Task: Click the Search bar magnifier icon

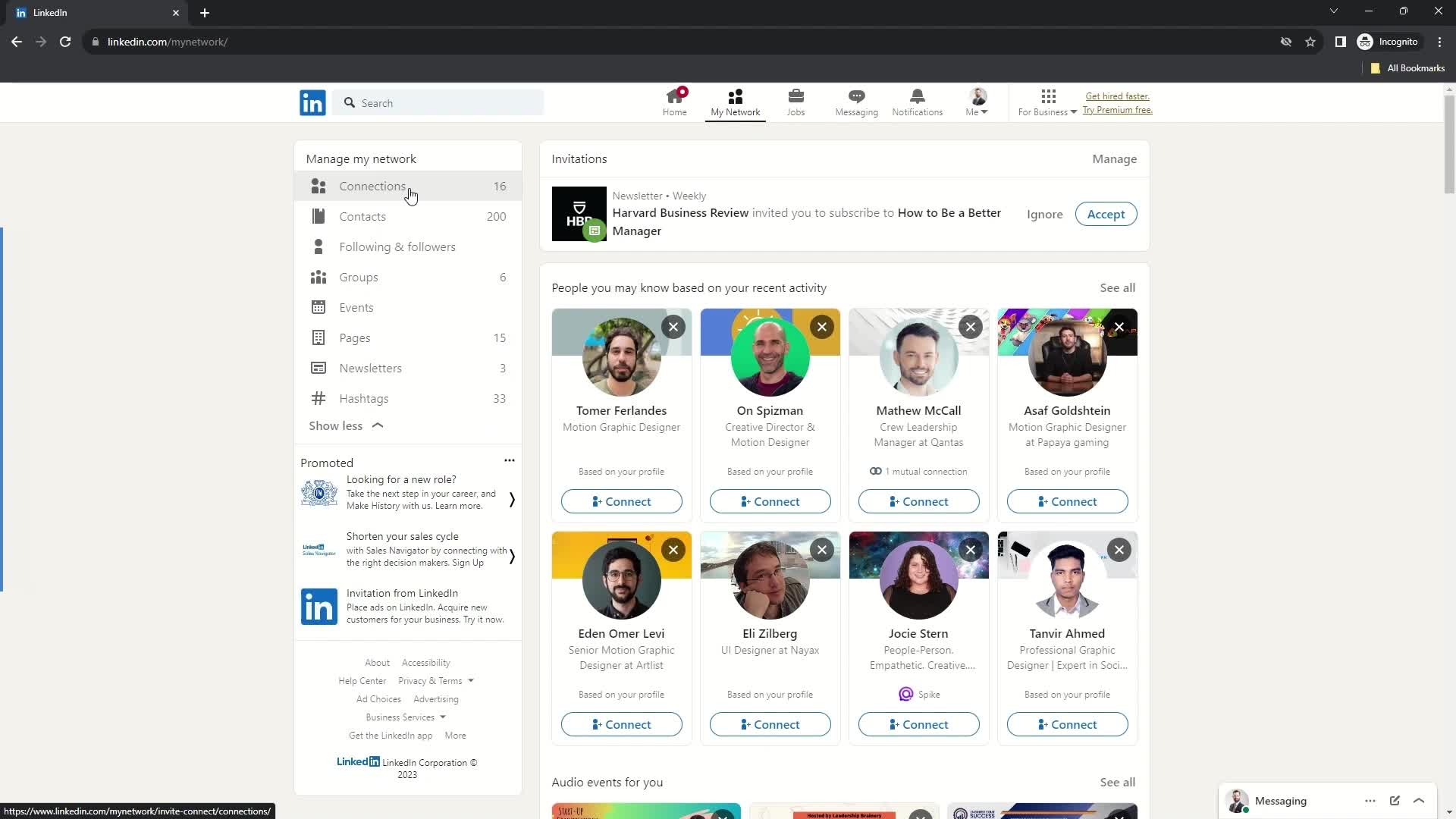Action: [349, 102]
